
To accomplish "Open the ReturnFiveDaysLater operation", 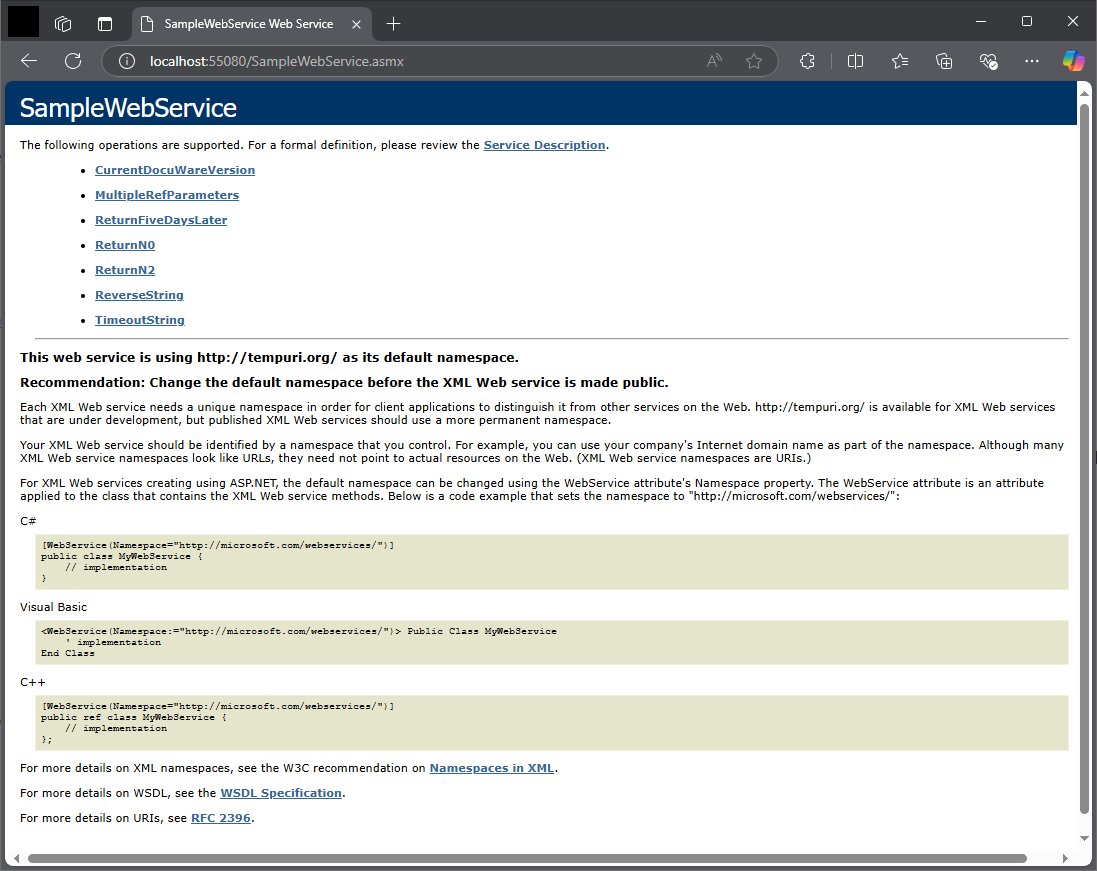I will pos(161,220).
